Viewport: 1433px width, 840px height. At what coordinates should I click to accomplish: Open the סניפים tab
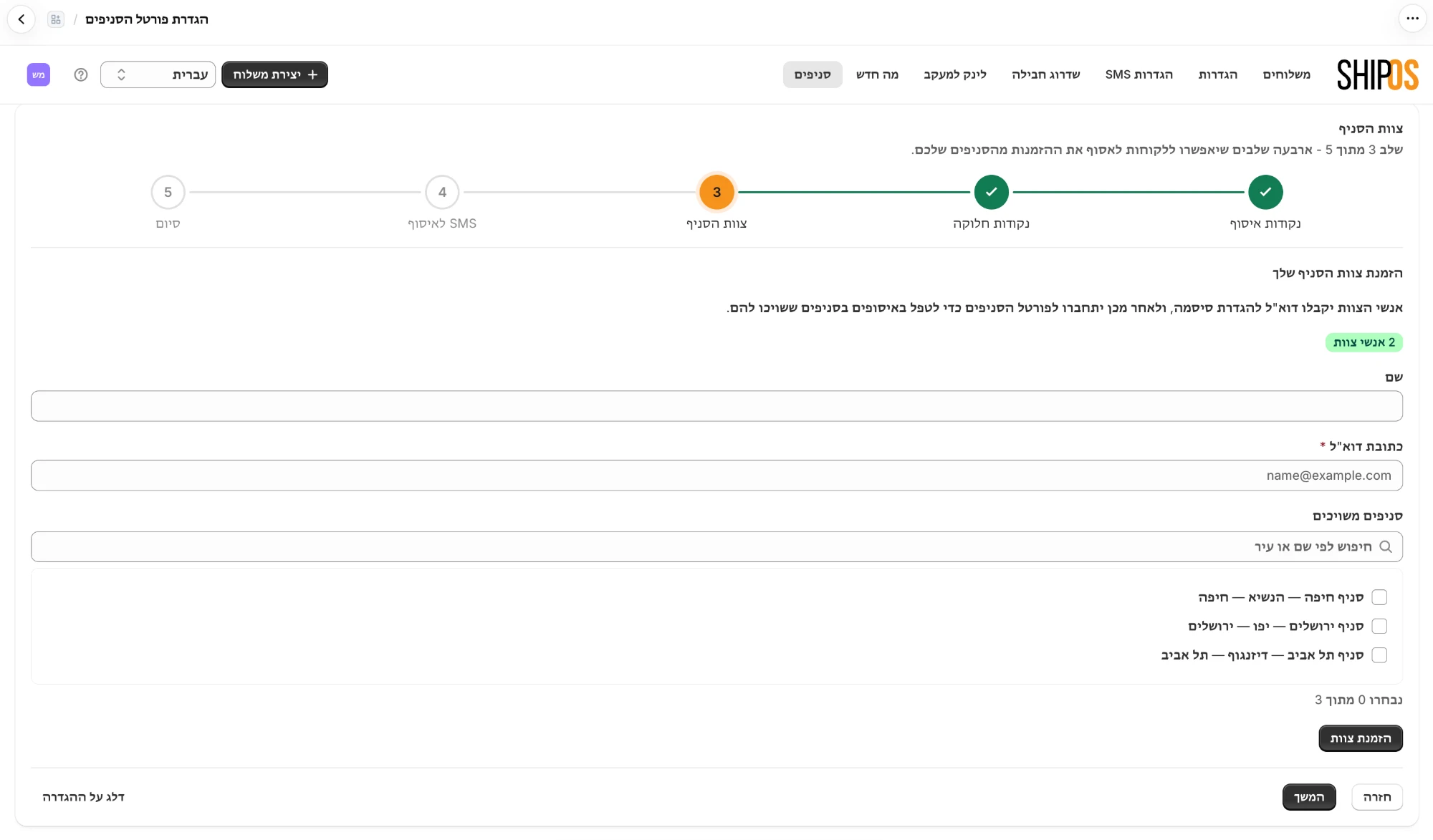tap(813, 74)
